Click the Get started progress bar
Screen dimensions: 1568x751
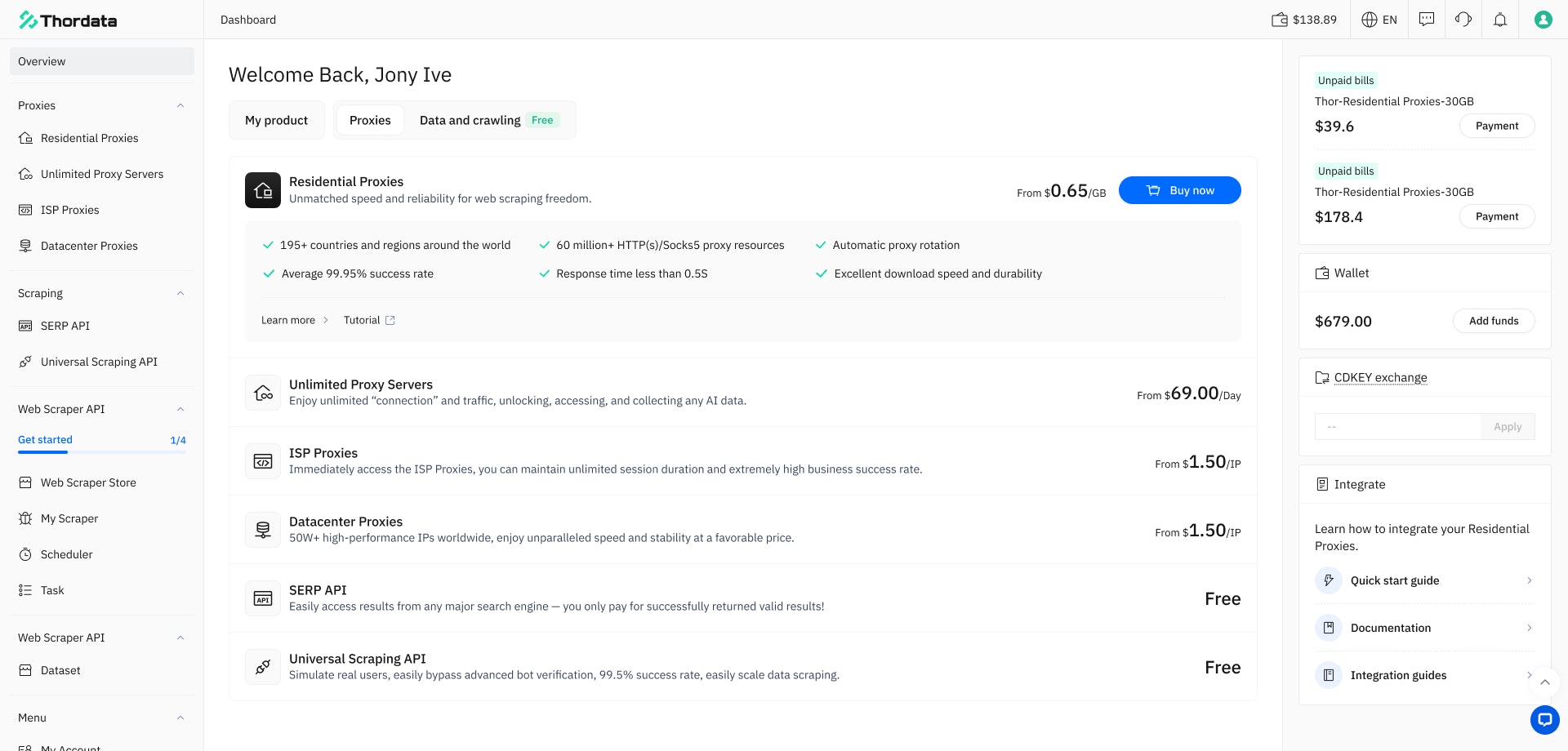pyautogui.click(x=102, y=451)
